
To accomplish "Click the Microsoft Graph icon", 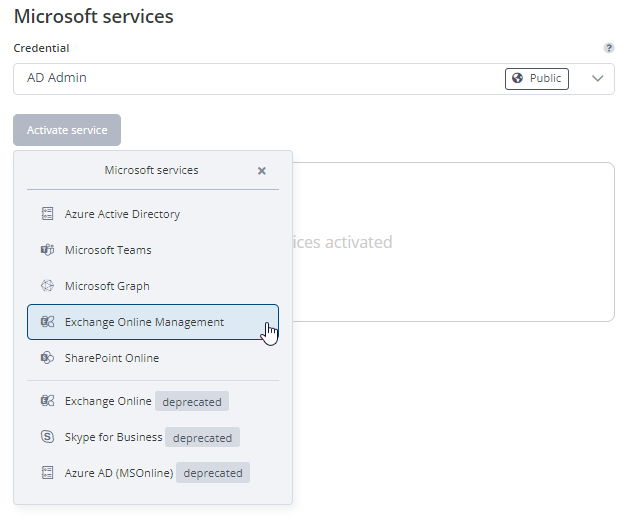I will 47,286.
